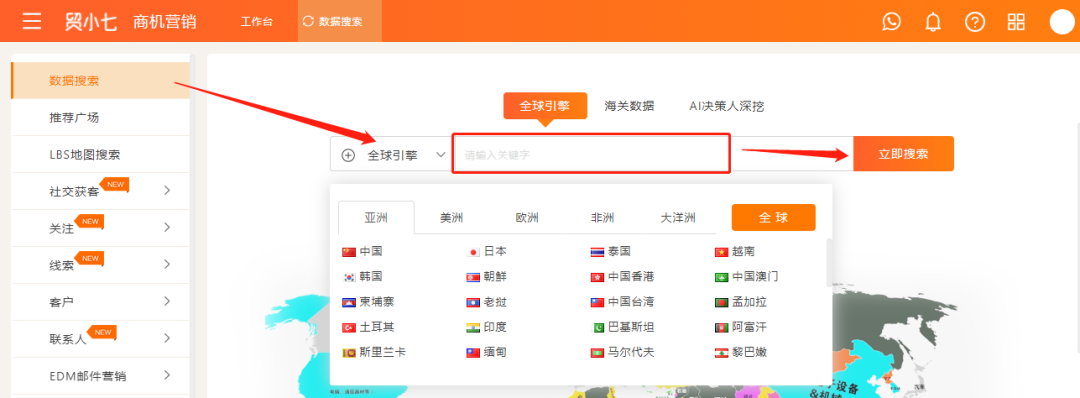
Task: Select country 土耳其
Action: [x=368, y=327]
